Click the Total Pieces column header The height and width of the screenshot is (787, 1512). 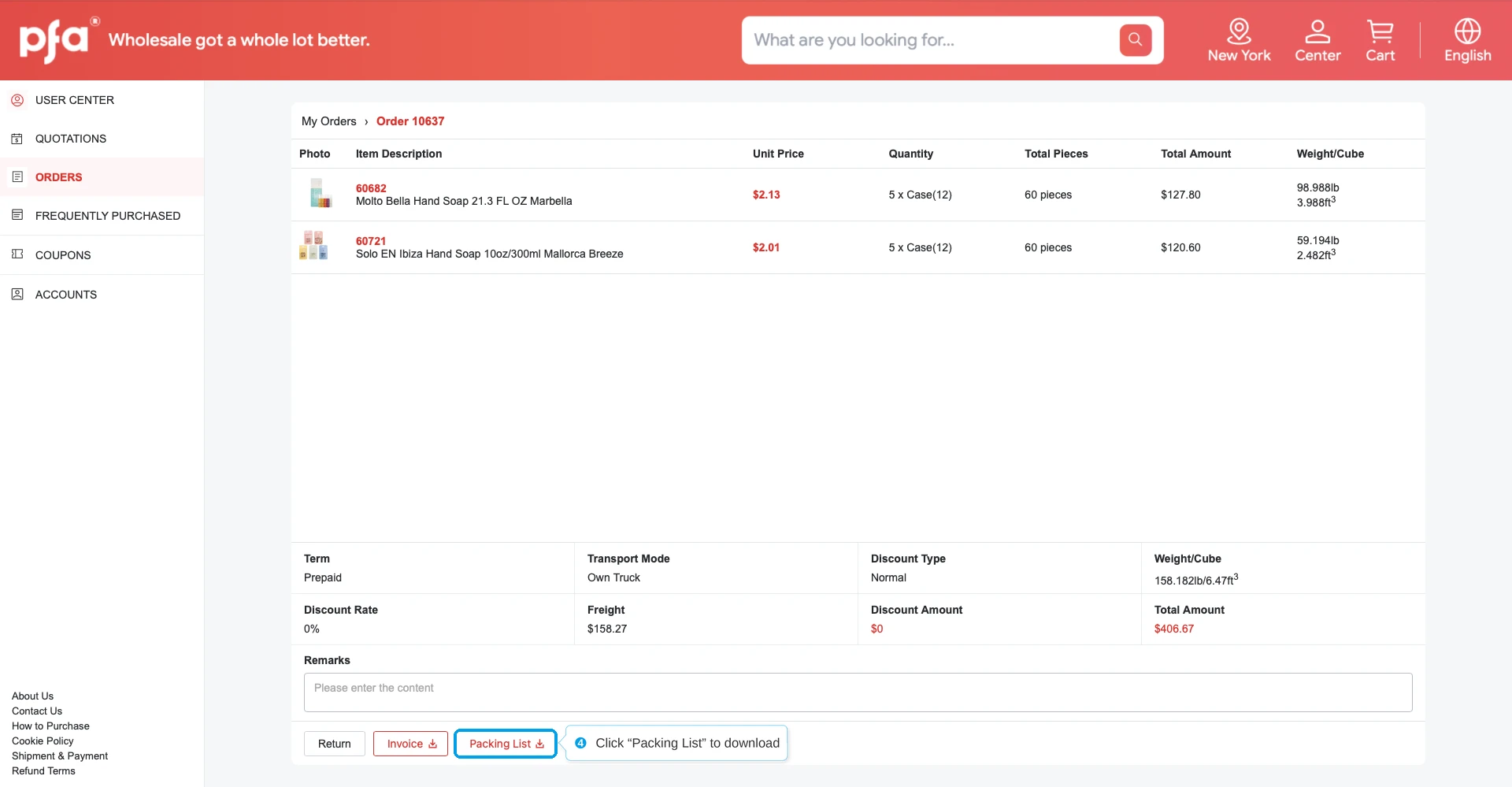pos(1056,154)
